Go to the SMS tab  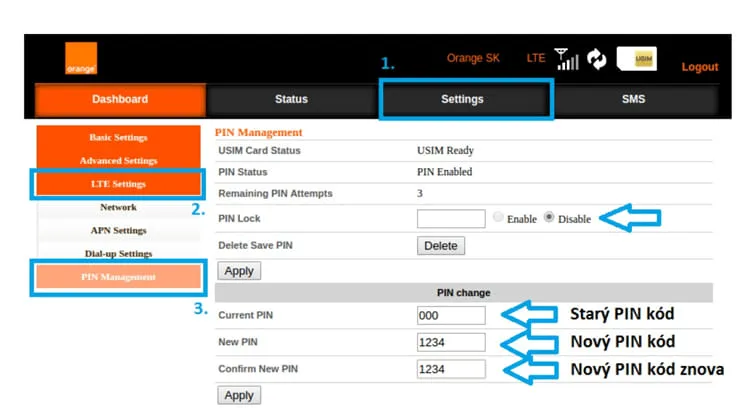click(633, 99)
